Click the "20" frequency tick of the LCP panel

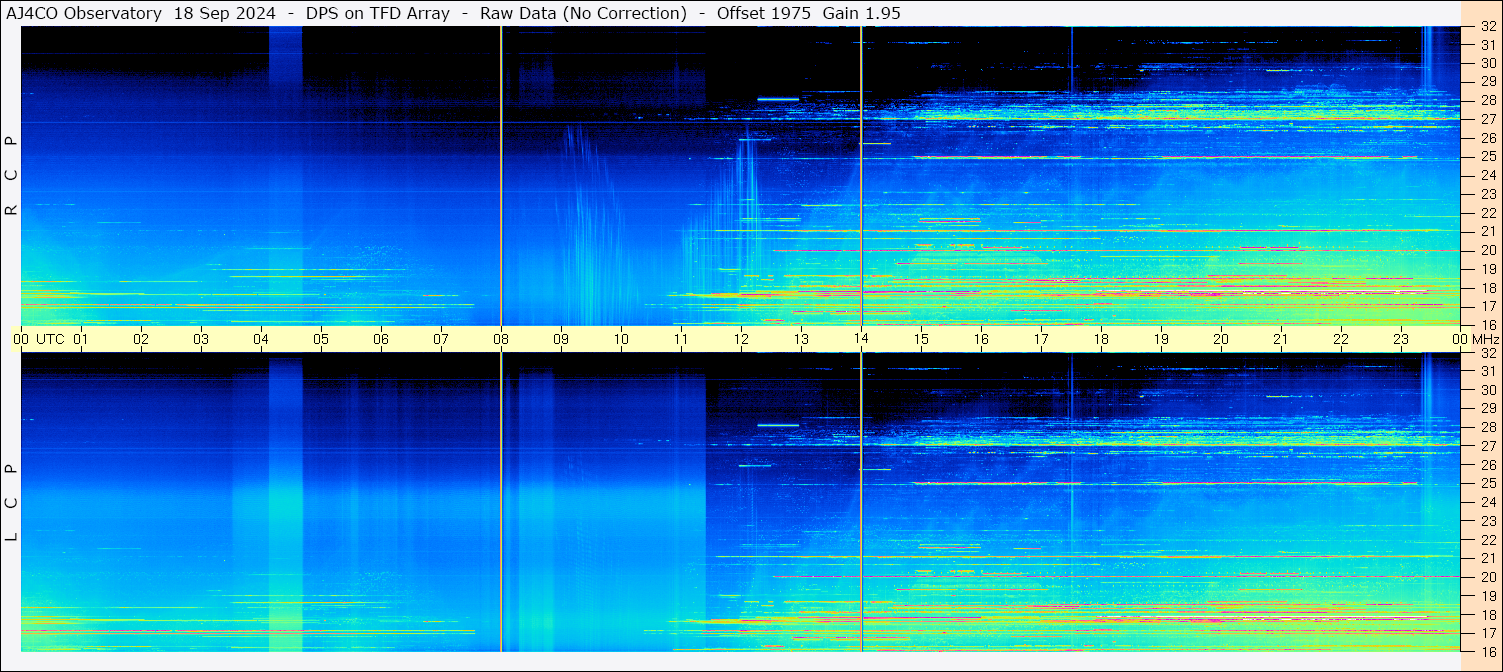pyautogui.click(x=1488, y=577)
